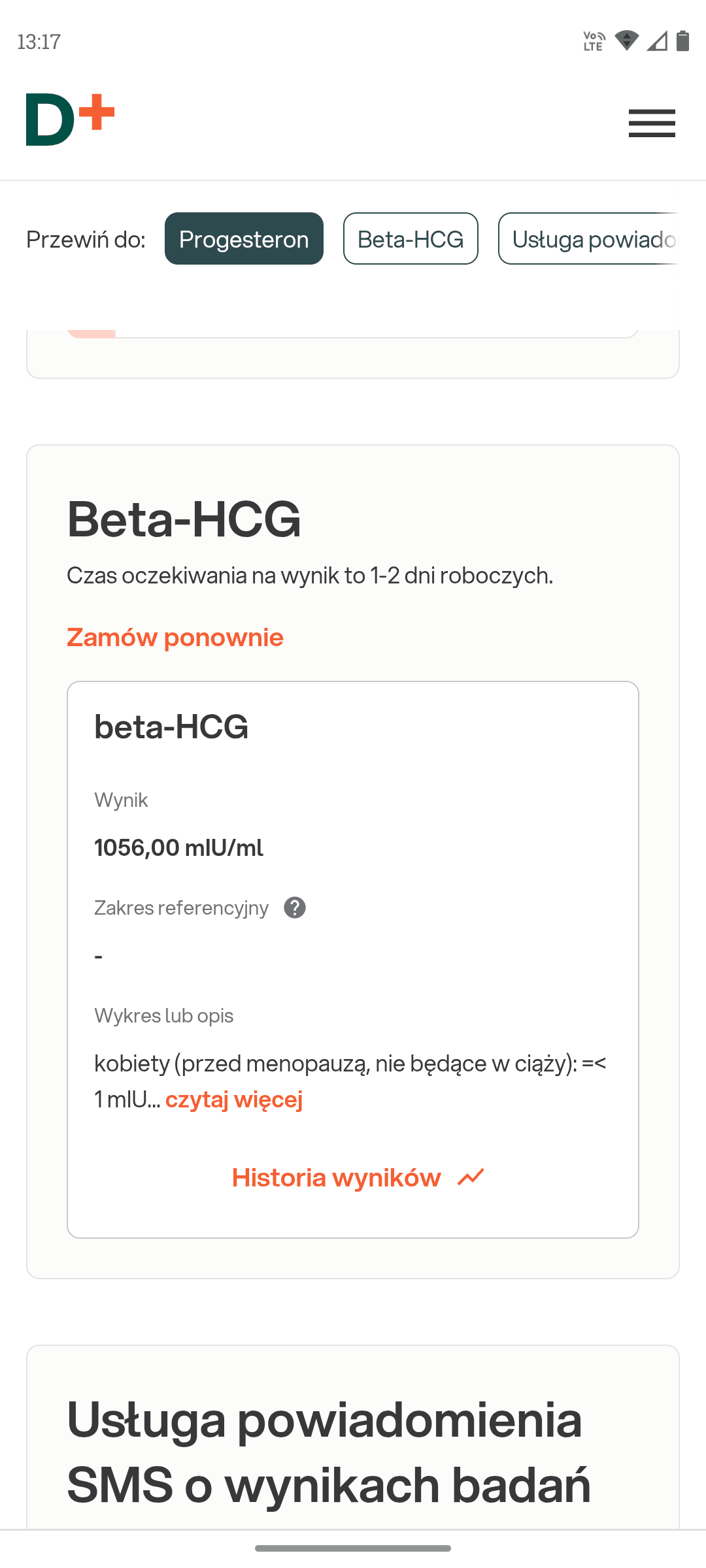Tap the VoLTE indicator icon
This screenshot has width=706, height=1568.
[x=594, y=41]
